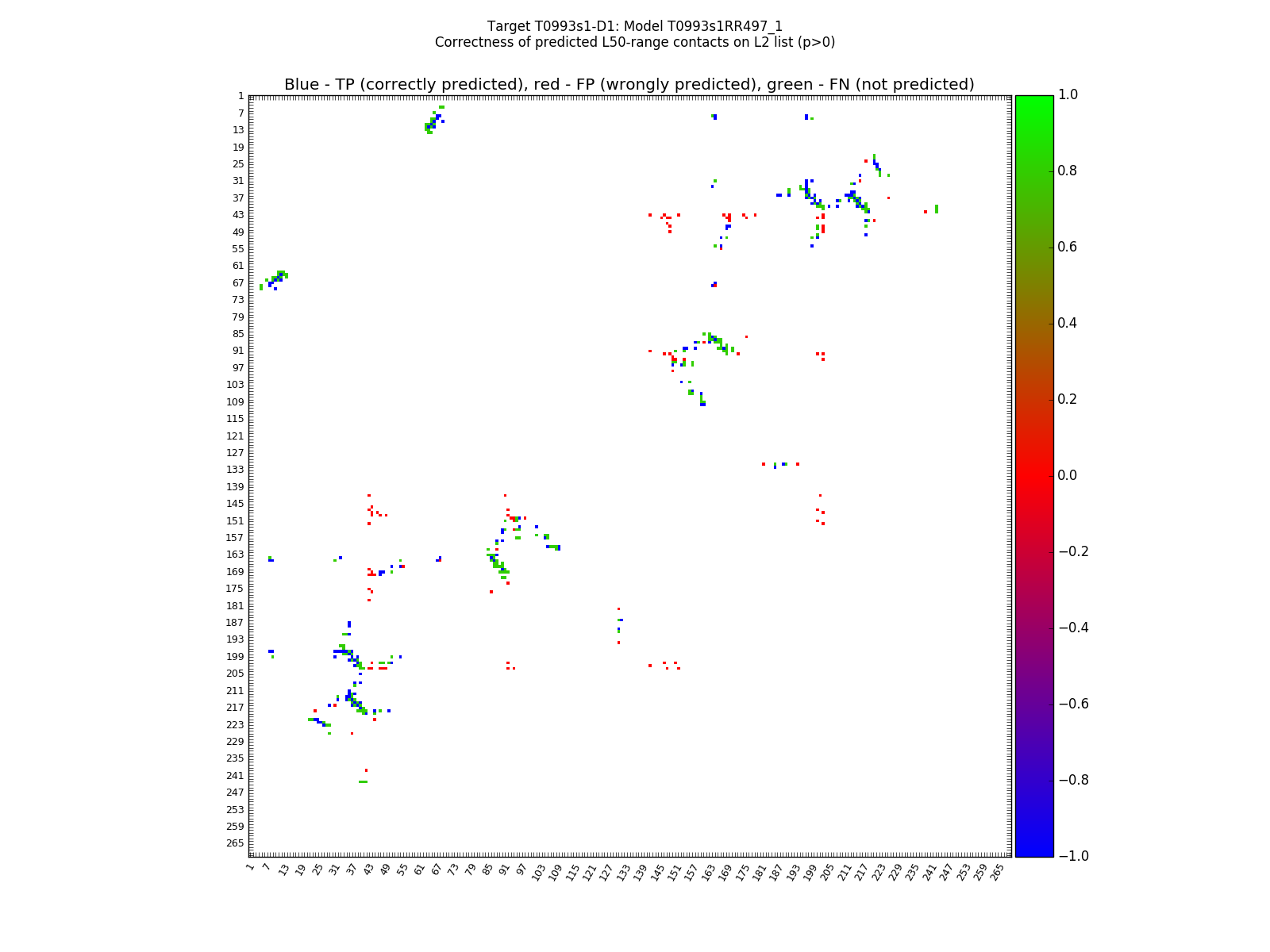Screen dimensions: 1270x952
Task: Click y-axis tick label 133
Action: pyautogui.click(x=235, y=470)
